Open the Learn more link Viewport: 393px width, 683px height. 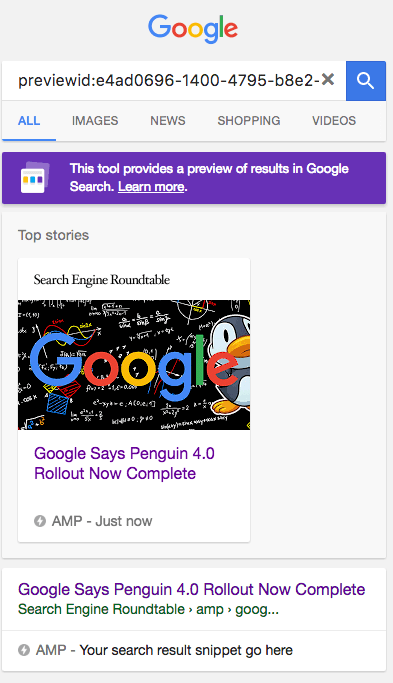(151, 187)
